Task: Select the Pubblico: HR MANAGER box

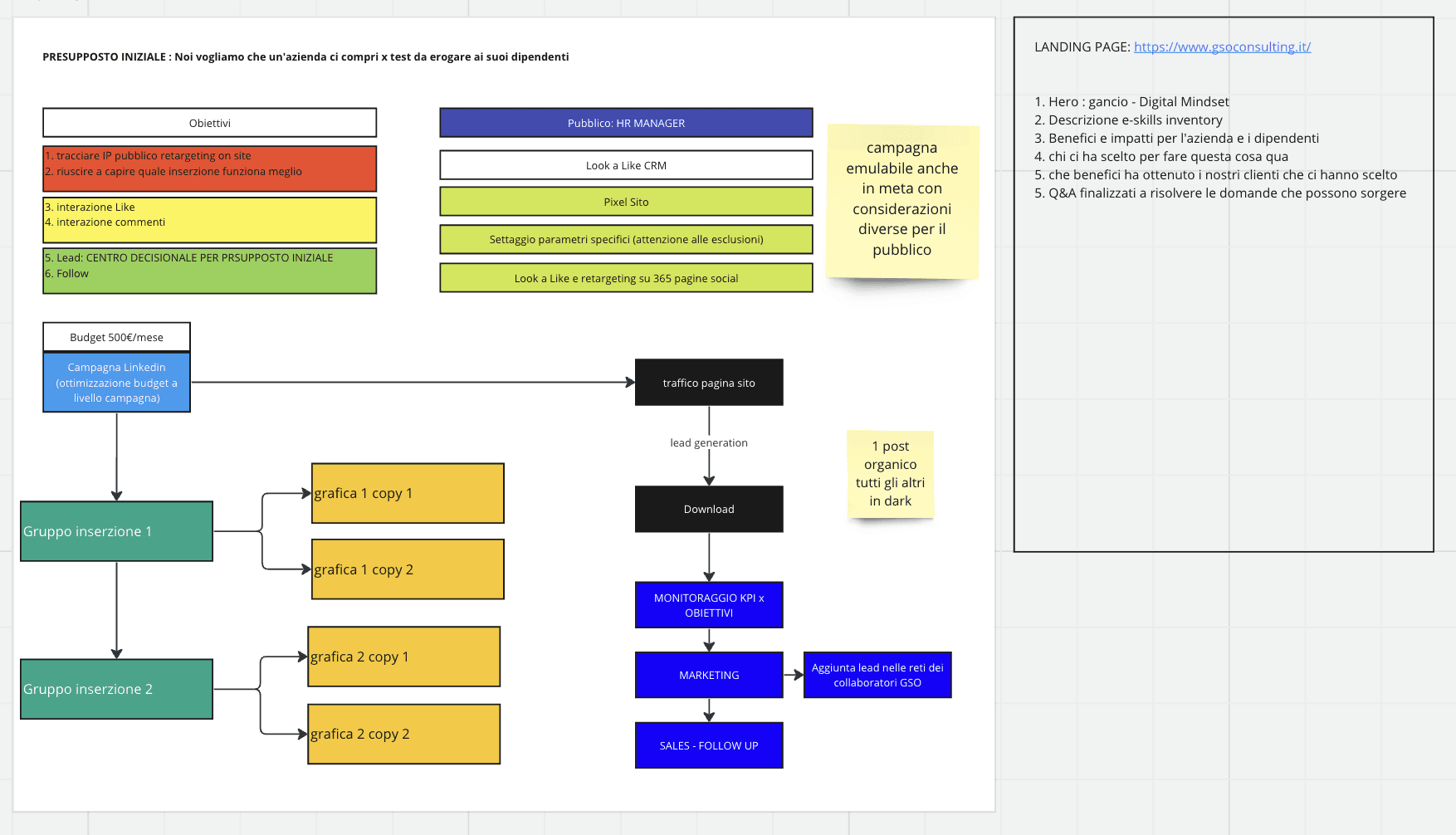Action: pos(626,123)
